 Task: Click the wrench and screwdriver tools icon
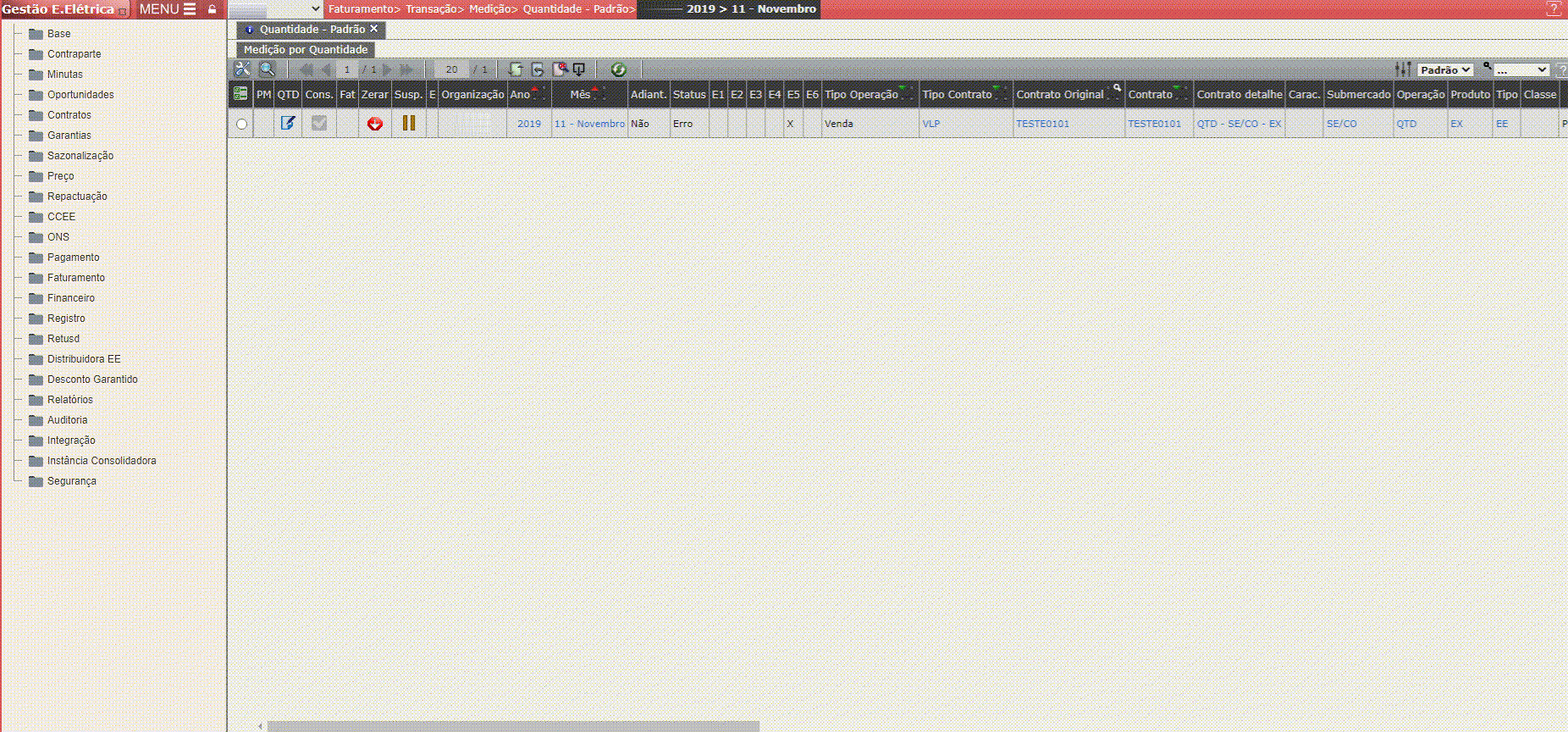tap(242, 69)
